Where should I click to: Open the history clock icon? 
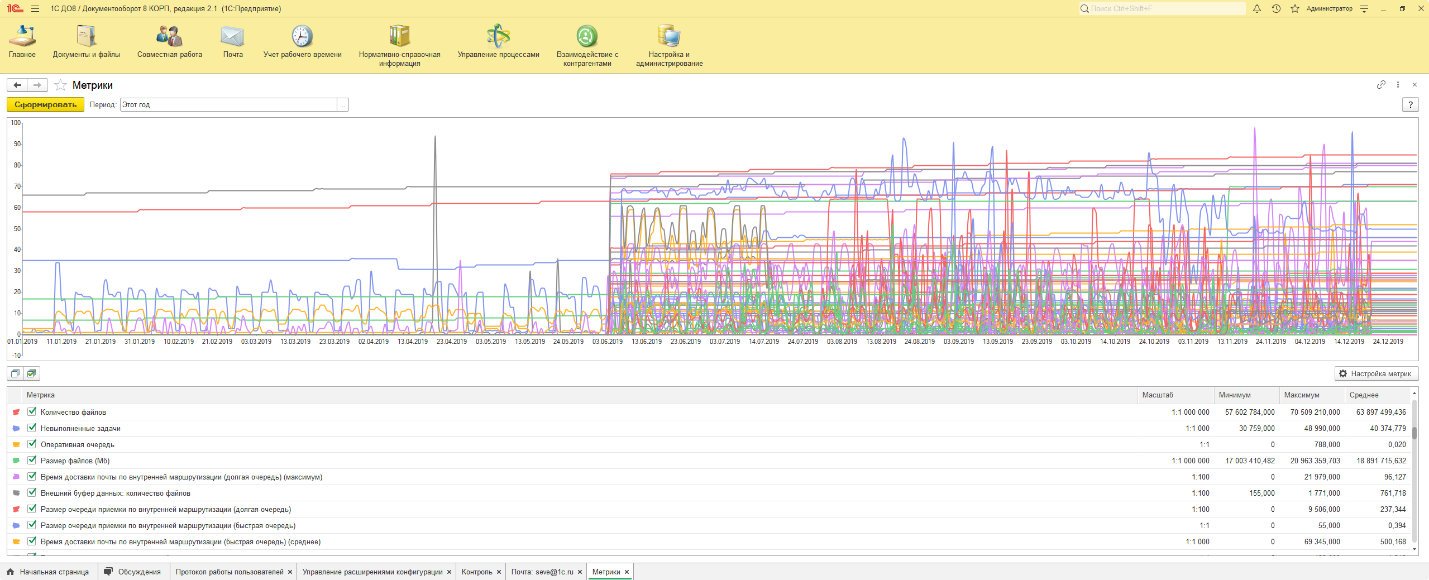[x=1276, y=8]
